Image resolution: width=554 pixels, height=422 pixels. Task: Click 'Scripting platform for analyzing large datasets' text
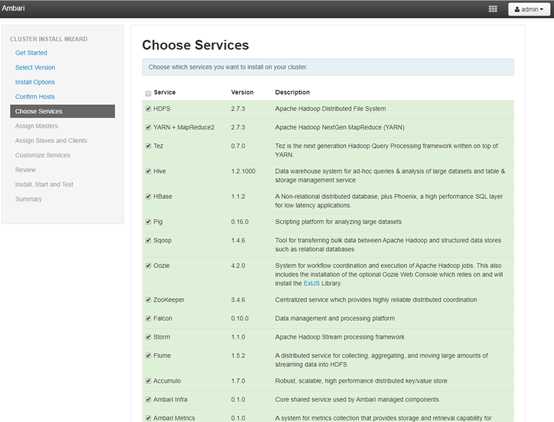(338, 222)
